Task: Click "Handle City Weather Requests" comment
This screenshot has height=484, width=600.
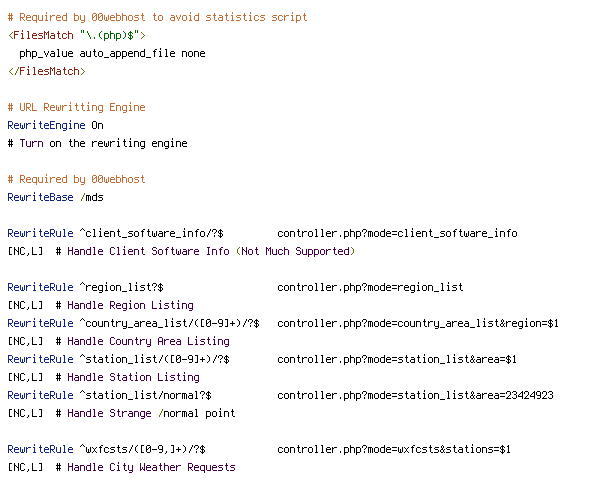Action: (151, 468)
